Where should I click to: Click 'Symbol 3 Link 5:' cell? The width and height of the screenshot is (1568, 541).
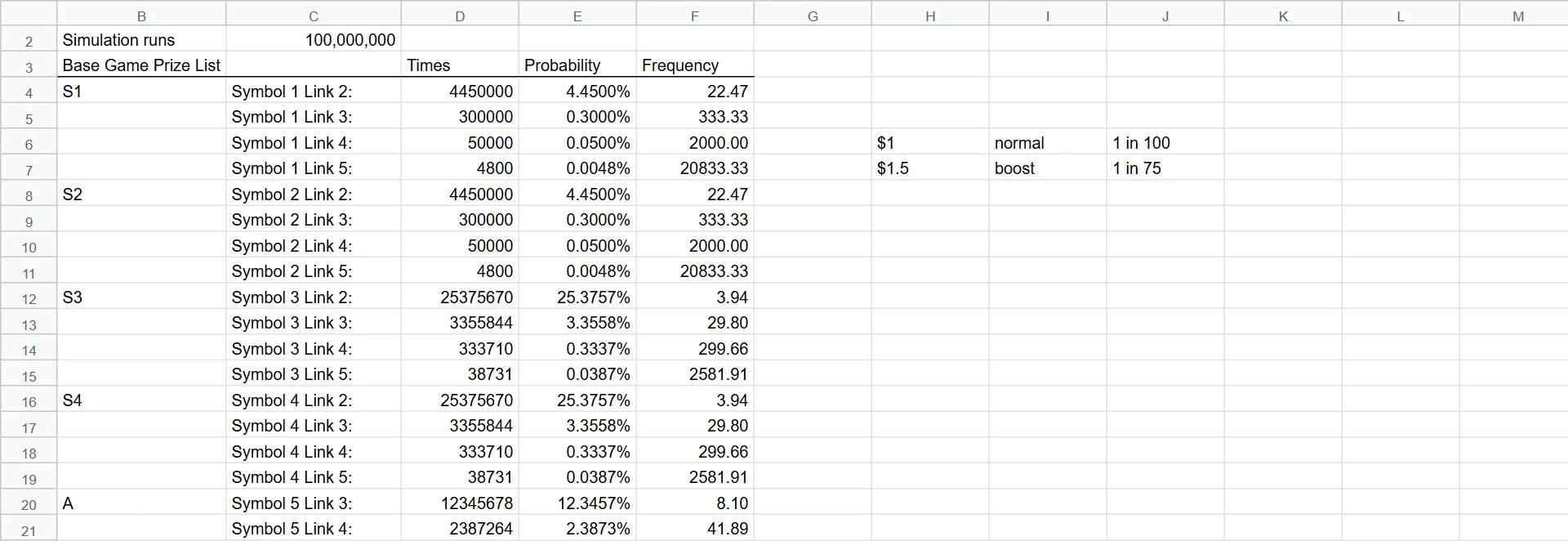(314, 374)
